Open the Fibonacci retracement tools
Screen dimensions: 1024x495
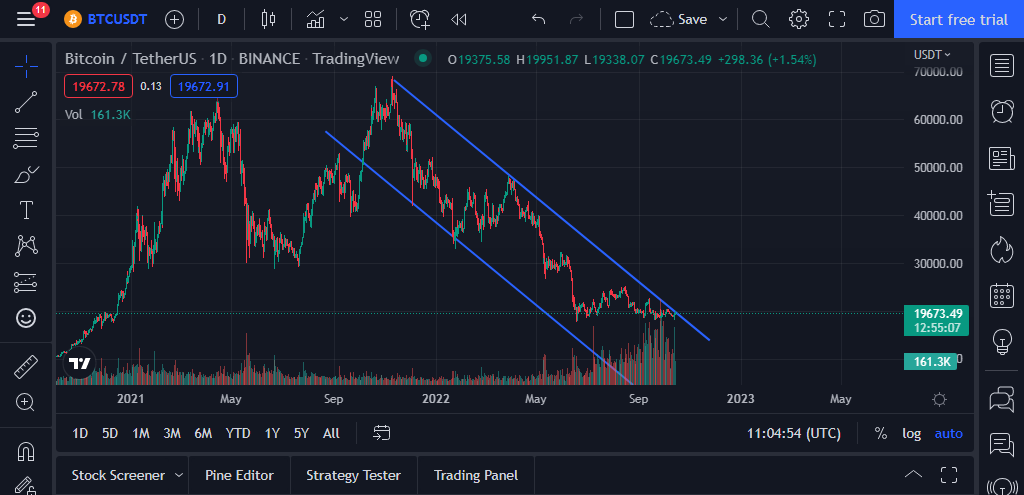click(26, 138)
